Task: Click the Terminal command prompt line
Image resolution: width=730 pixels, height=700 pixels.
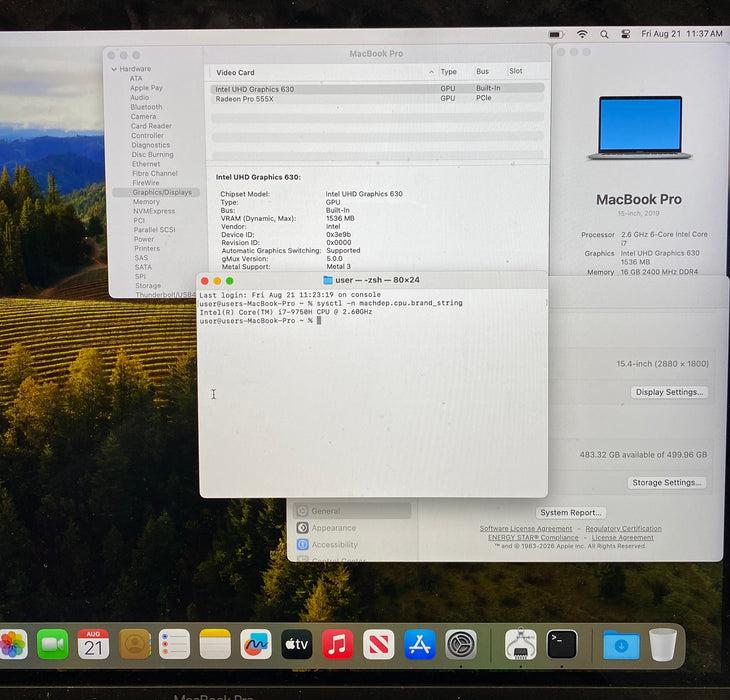Action: [x=261, y=321]
